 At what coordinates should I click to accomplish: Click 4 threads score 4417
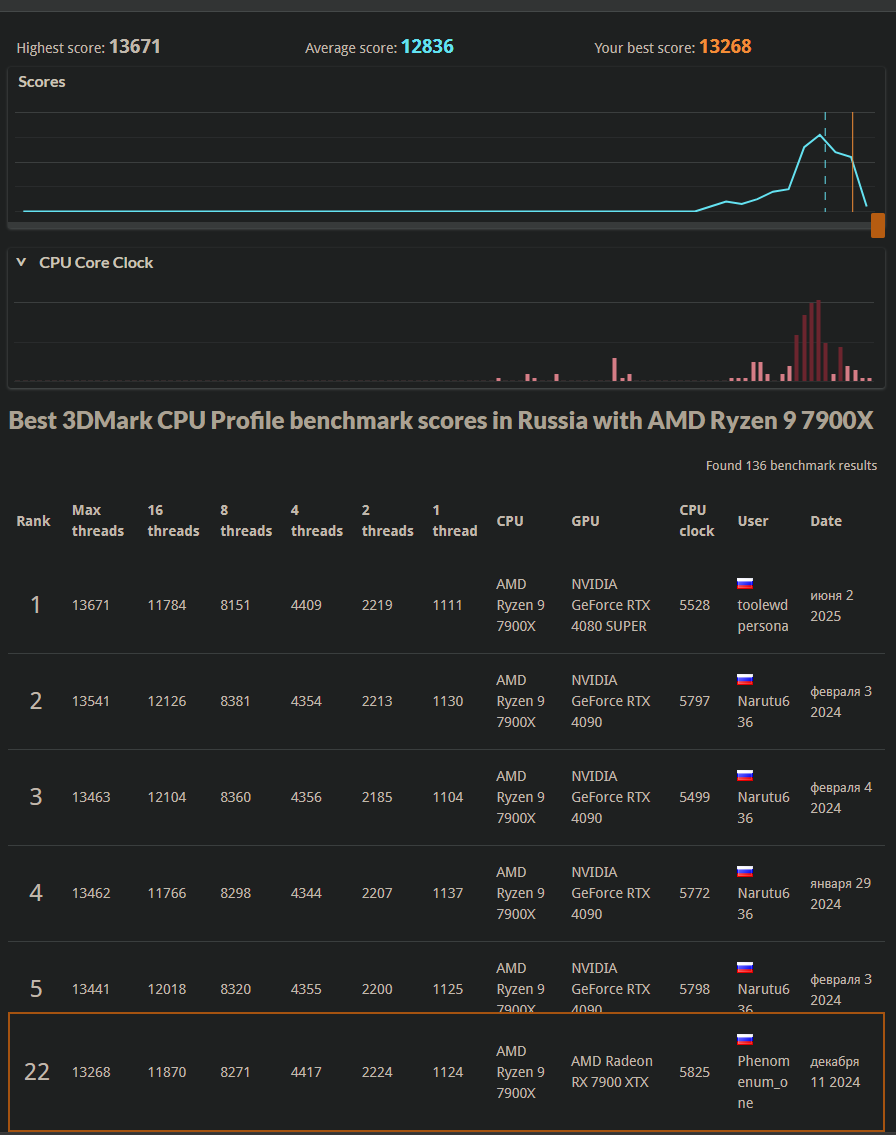point(306,1072)
